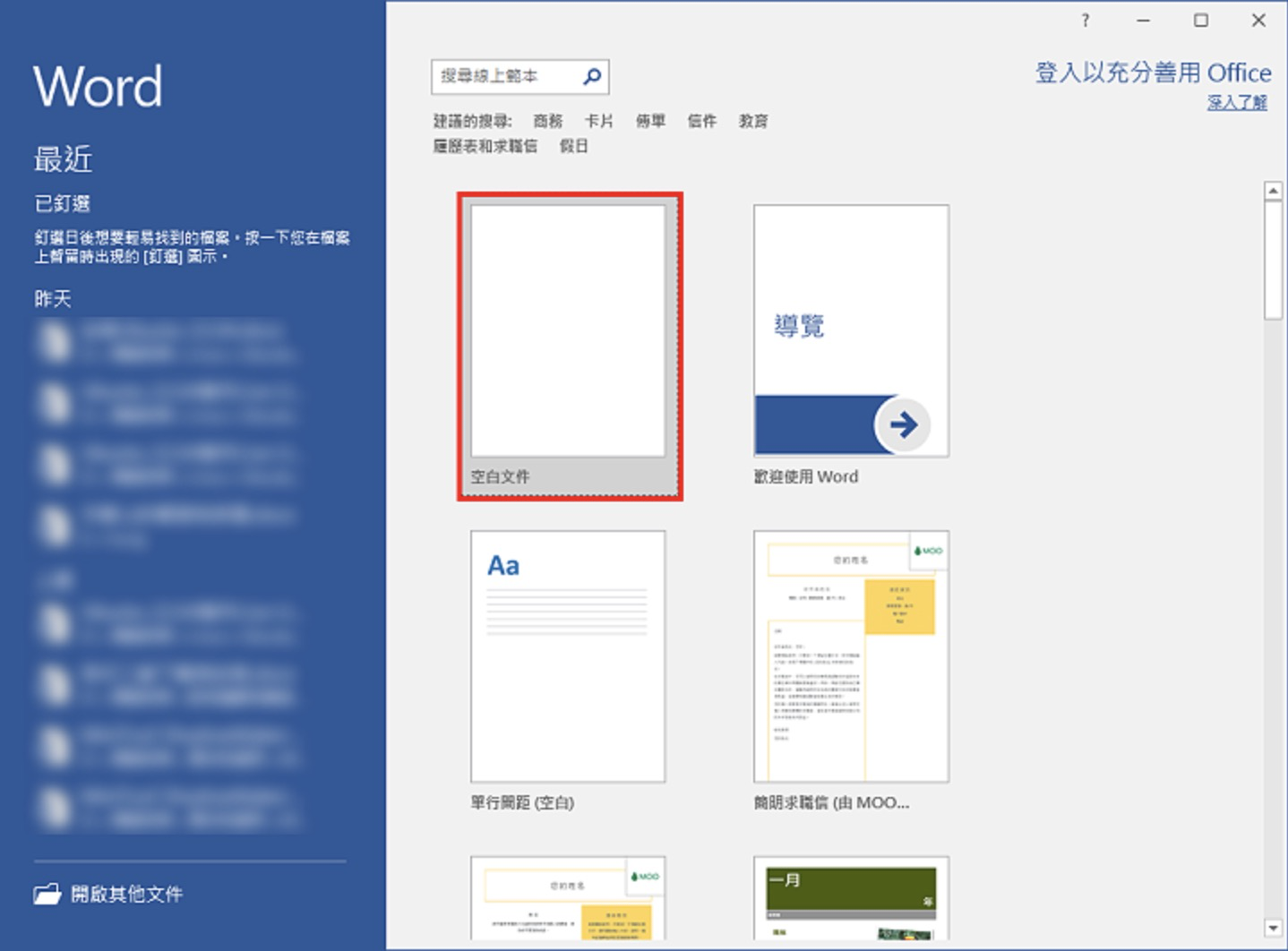Select the 卡片 suggested search
Screen dimensions: 1288x951
click(x=599, y=121)
